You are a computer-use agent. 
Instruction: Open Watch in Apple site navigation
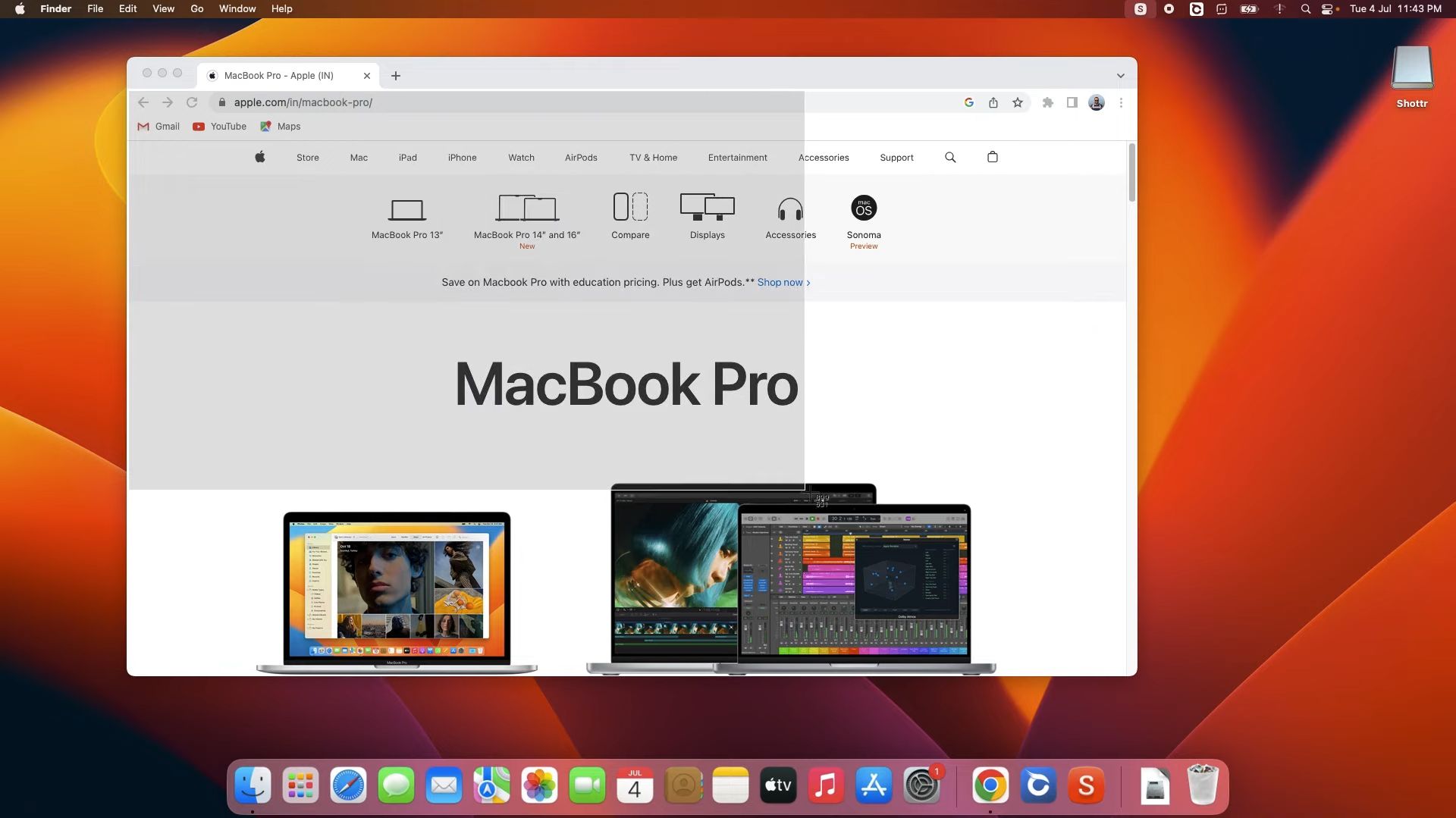pos(521,158)
